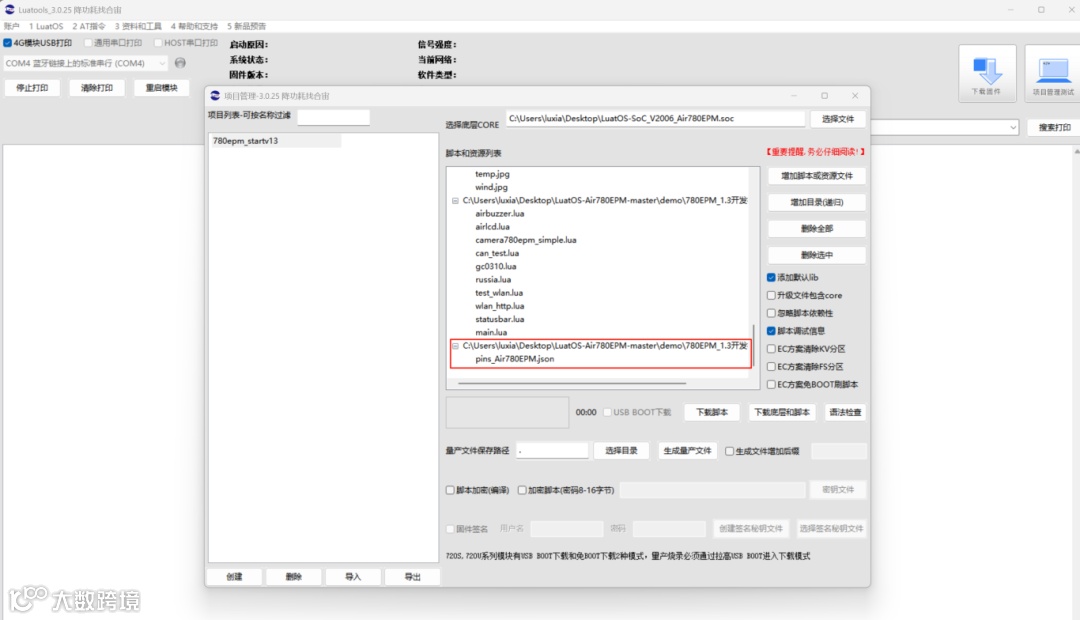1080x620 pixels.
Task: Click the 删除全部 button
Action: pyautogui.click(x=817, y=229)
